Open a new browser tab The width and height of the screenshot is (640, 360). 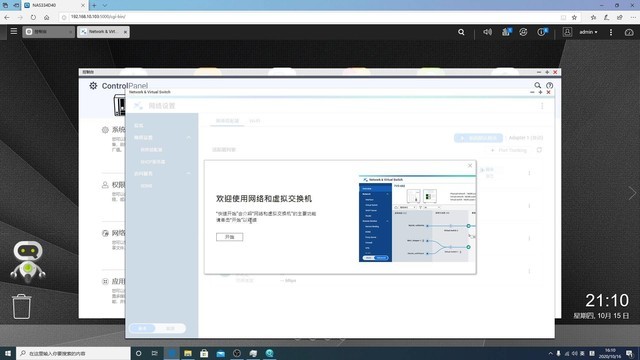(x=94, y=5)
